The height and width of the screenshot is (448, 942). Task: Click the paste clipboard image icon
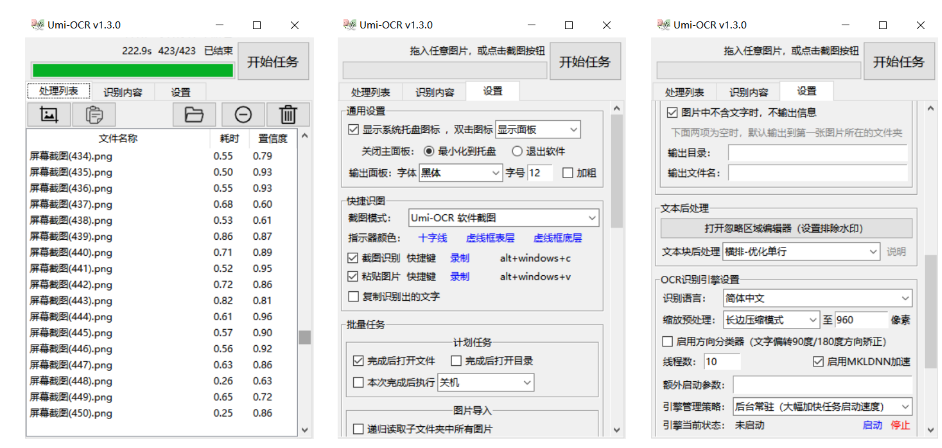[x=94, y=114]
